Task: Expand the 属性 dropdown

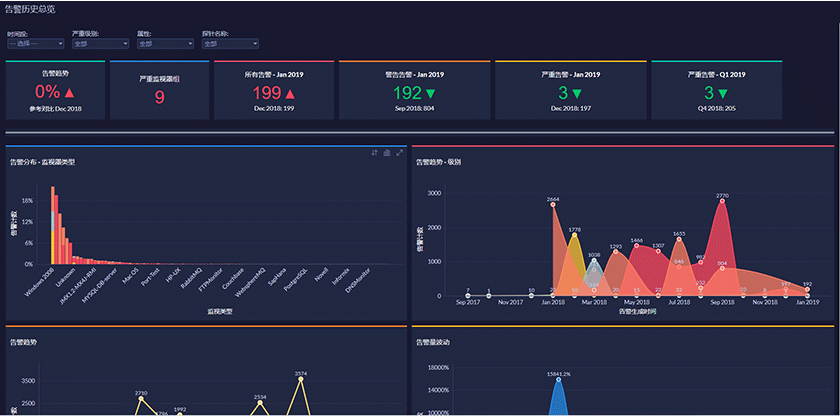Action: click(x=164, y=44)
